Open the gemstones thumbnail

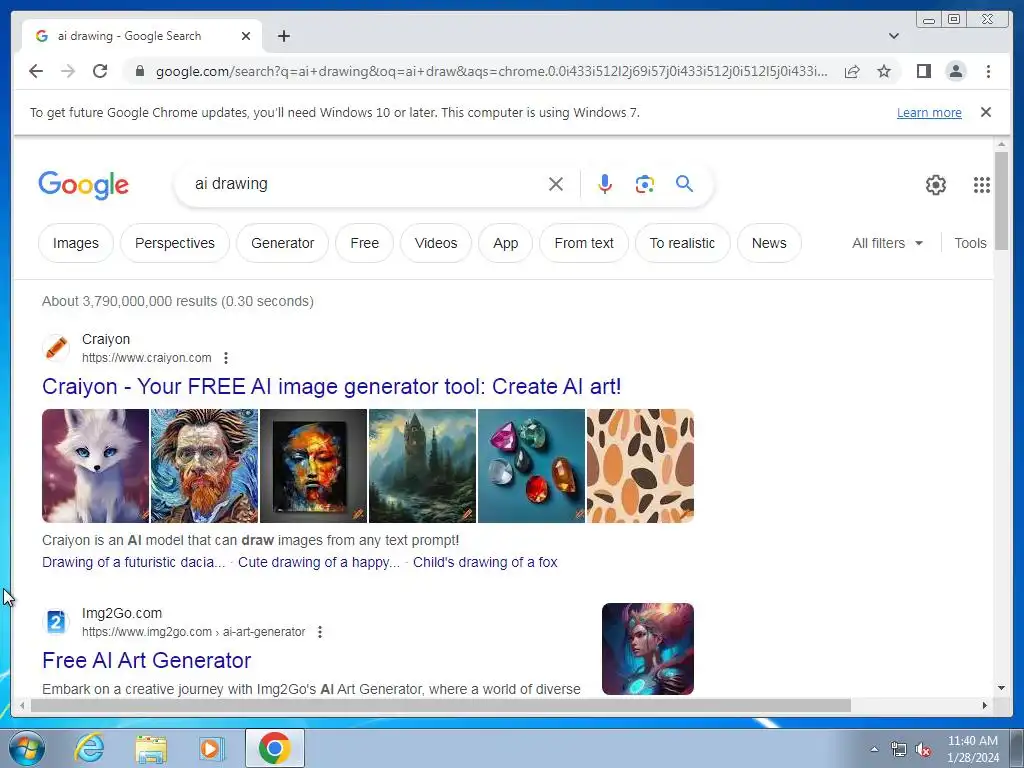pyautogui.click(x=532, y=466)
